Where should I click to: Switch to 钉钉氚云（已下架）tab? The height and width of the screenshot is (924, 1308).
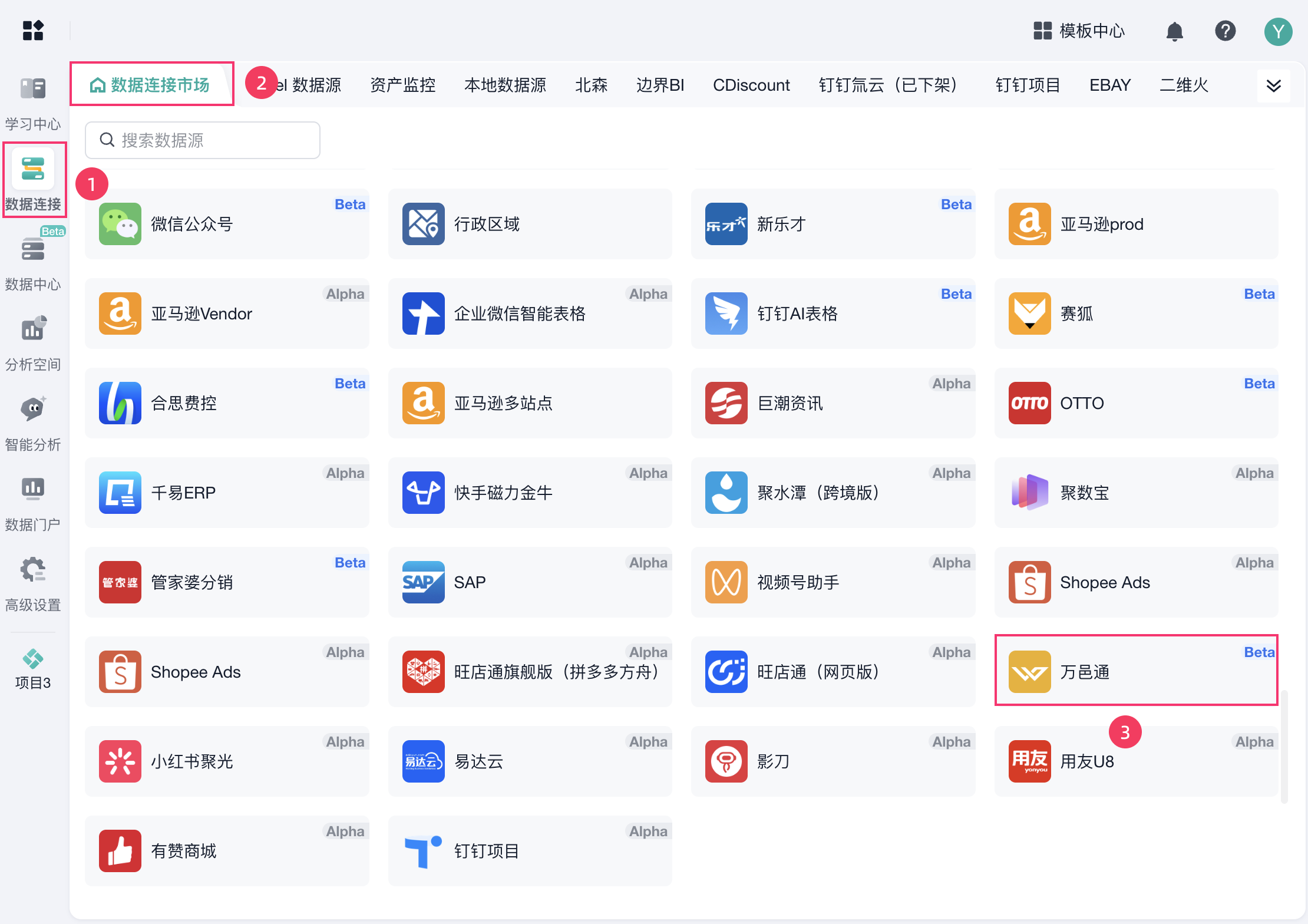[x=892, y=85]
